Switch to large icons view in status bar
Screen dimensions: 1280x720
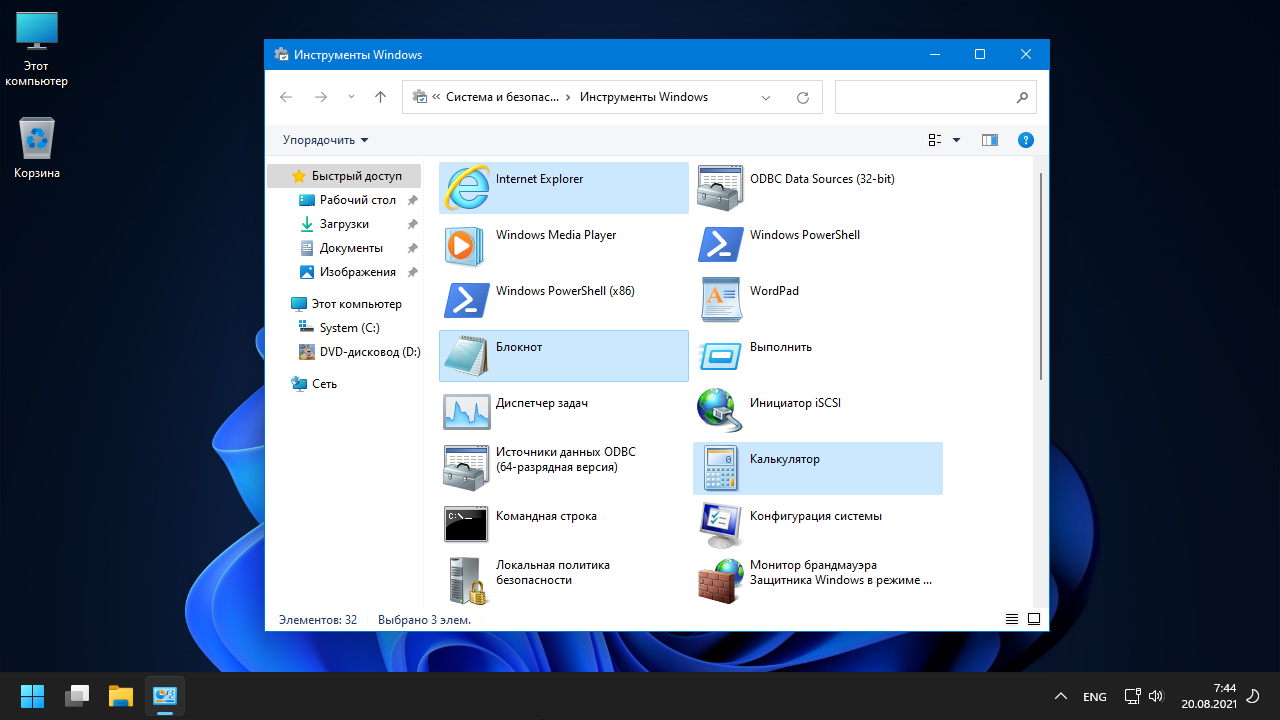click(x=1034, y=620)
